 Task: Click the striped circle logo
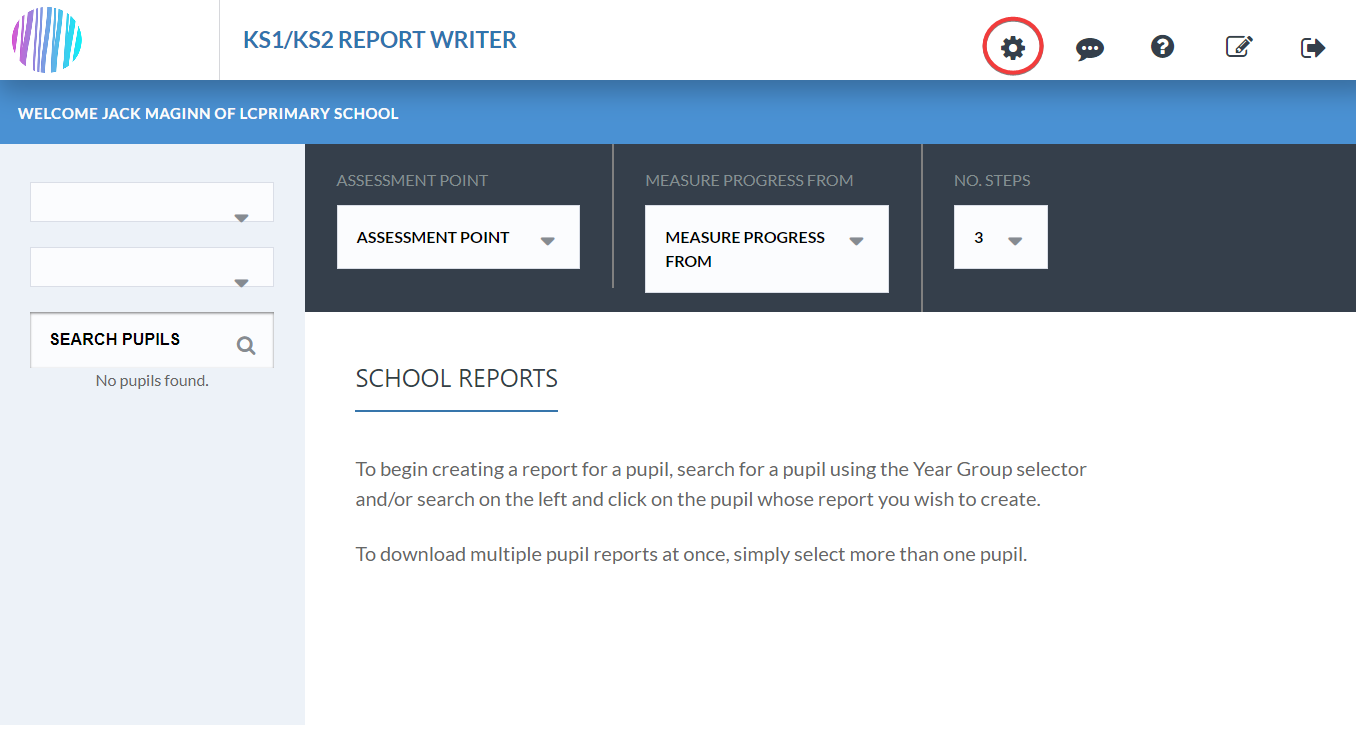click(x=47, y=40)
